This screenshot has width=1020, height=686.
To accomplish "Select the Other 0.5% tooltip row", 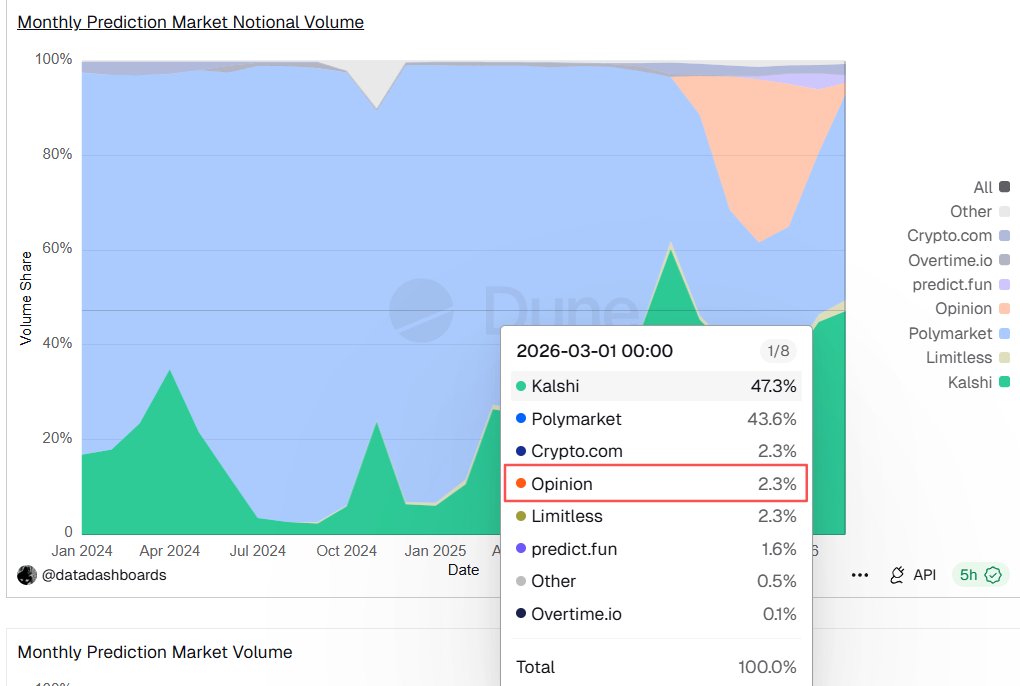I will point(656,581).
